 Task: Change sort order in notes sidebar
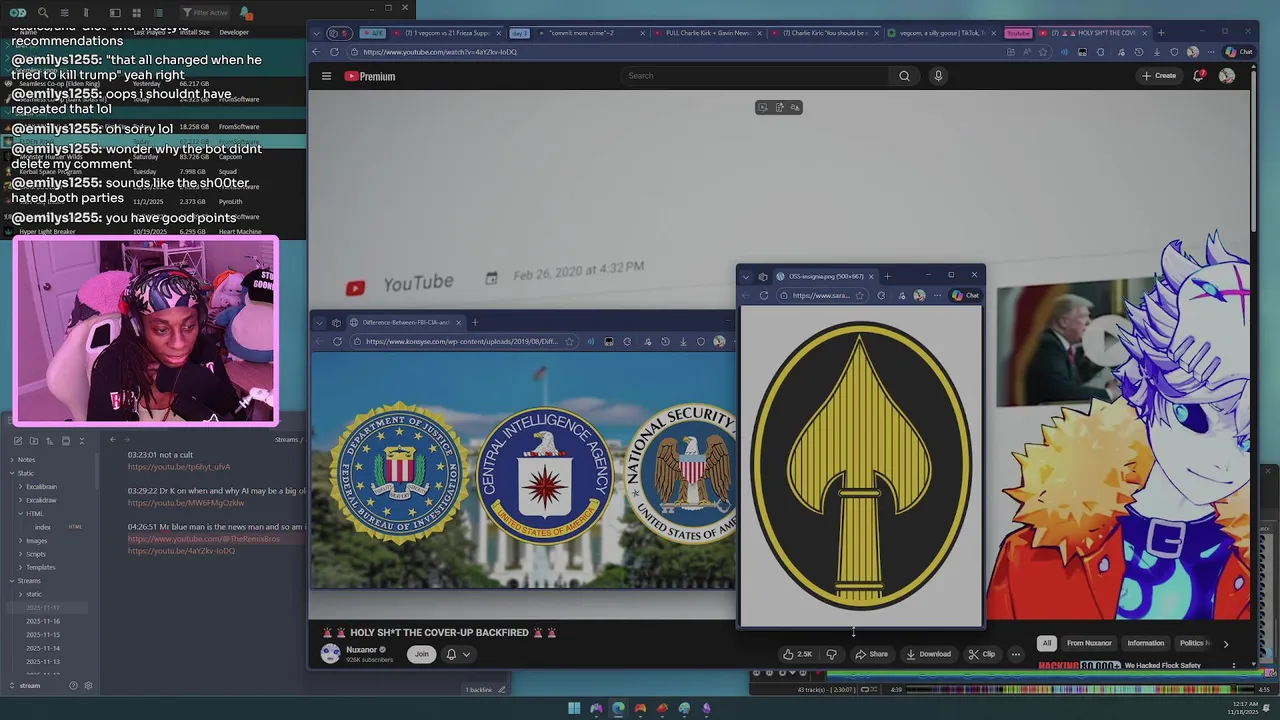(x=50, y=441)
